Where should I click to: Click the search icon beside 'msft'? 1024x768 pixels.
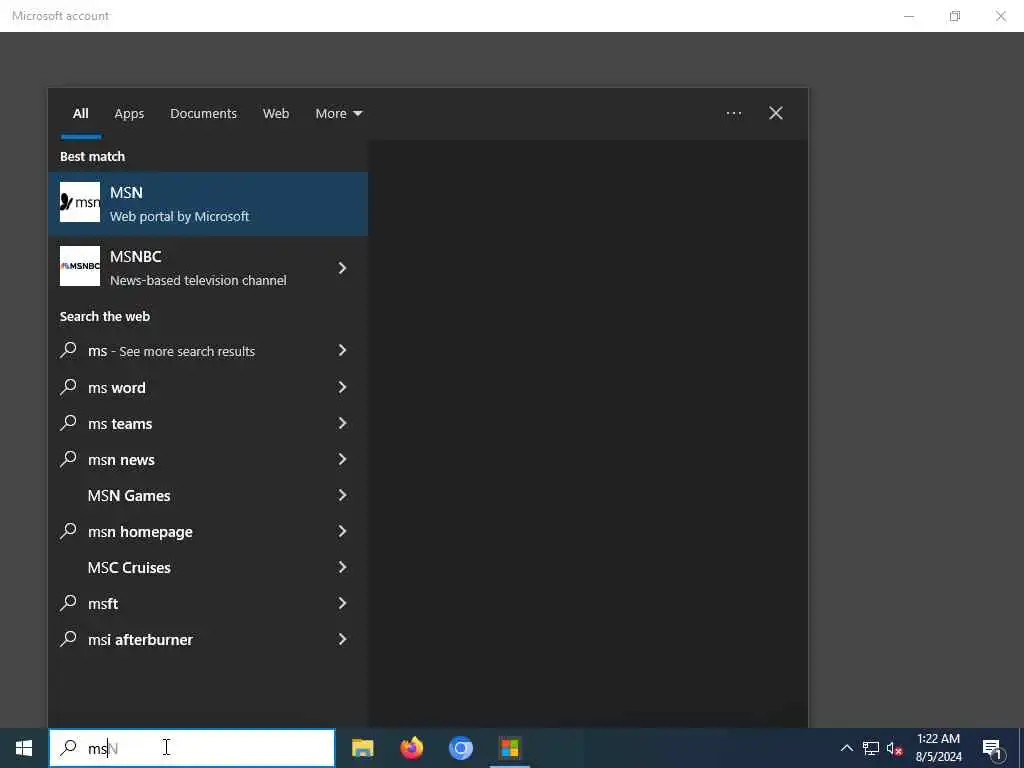tap(69, 602)
